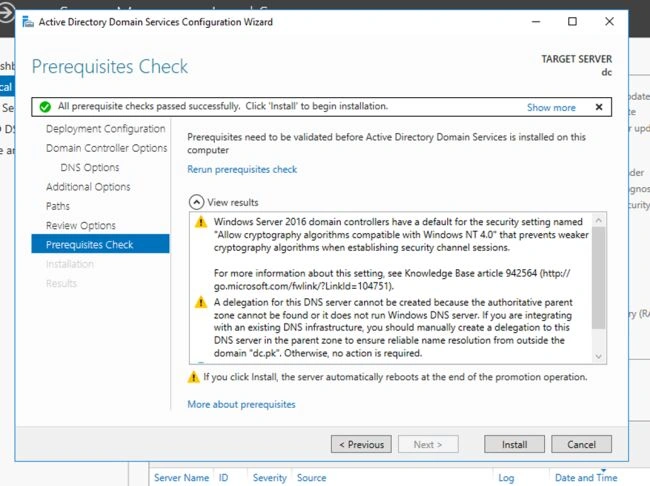Image resolution: width=650 pixels, height=486 pixels.
Task: Click the TARGET SERVER label
Action: [x=577, y=59]
